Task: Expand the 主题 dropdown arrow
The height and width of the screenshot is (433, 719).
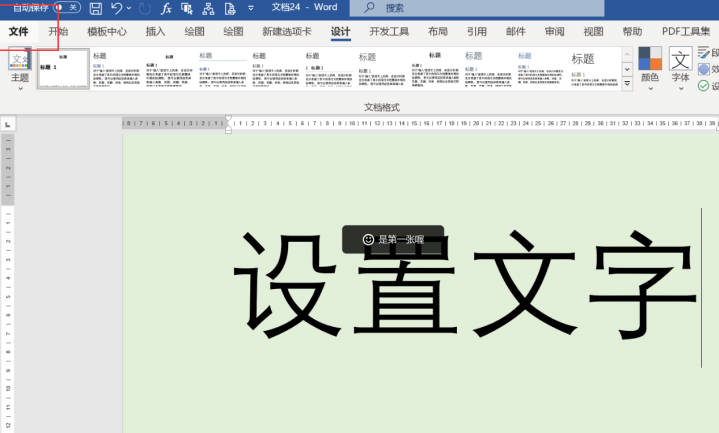Action: 20,88
